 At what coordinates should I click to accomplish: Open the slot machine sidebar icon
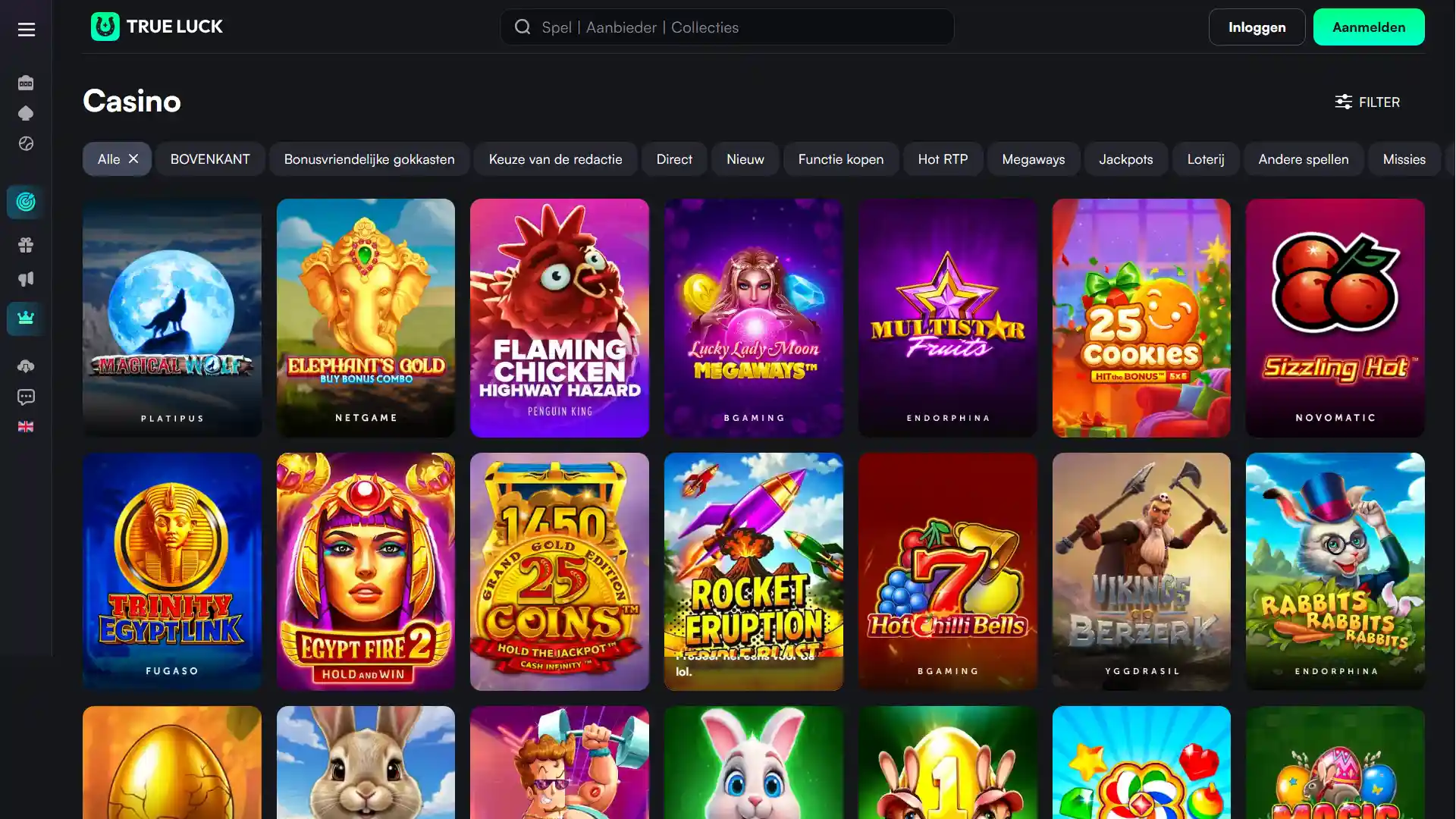point(26,83)
